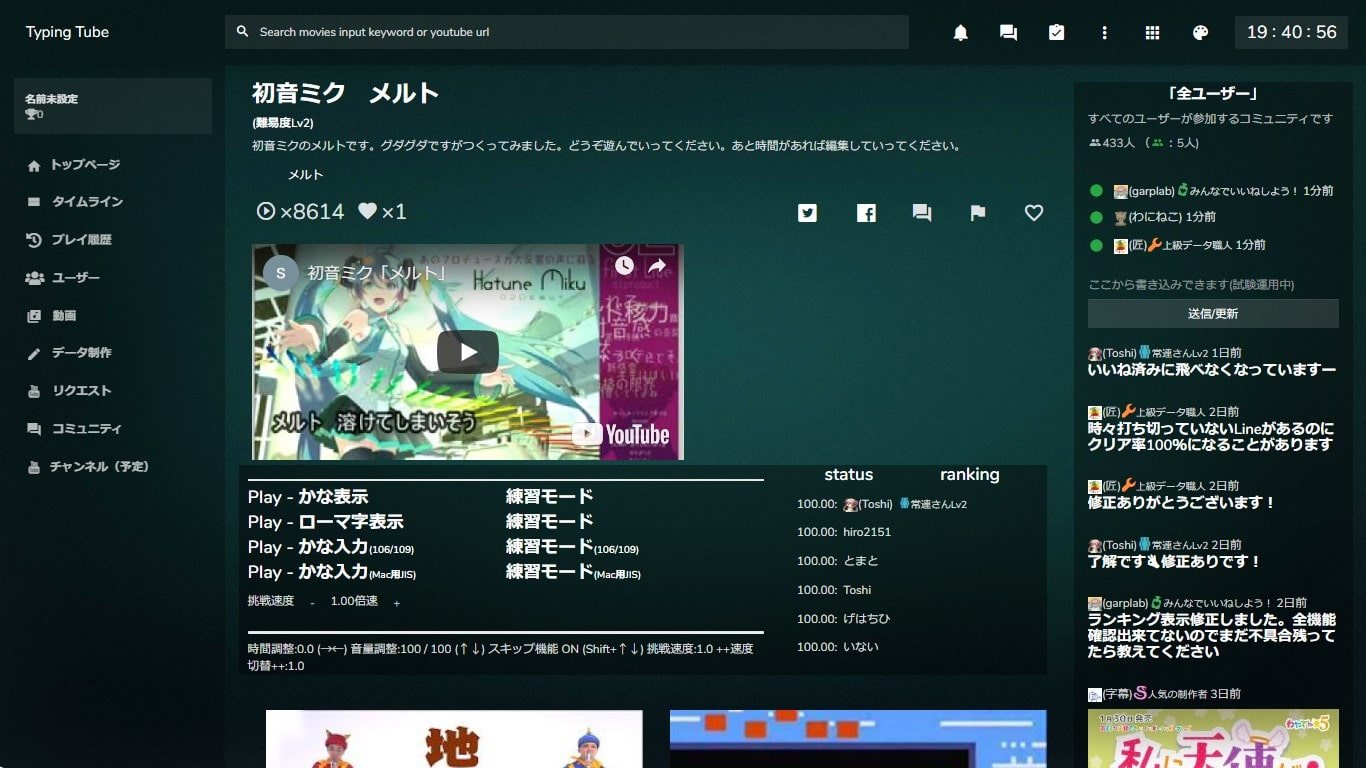Click the Watch Later clock on the video

pyautogui.click(x=624, y=266)
